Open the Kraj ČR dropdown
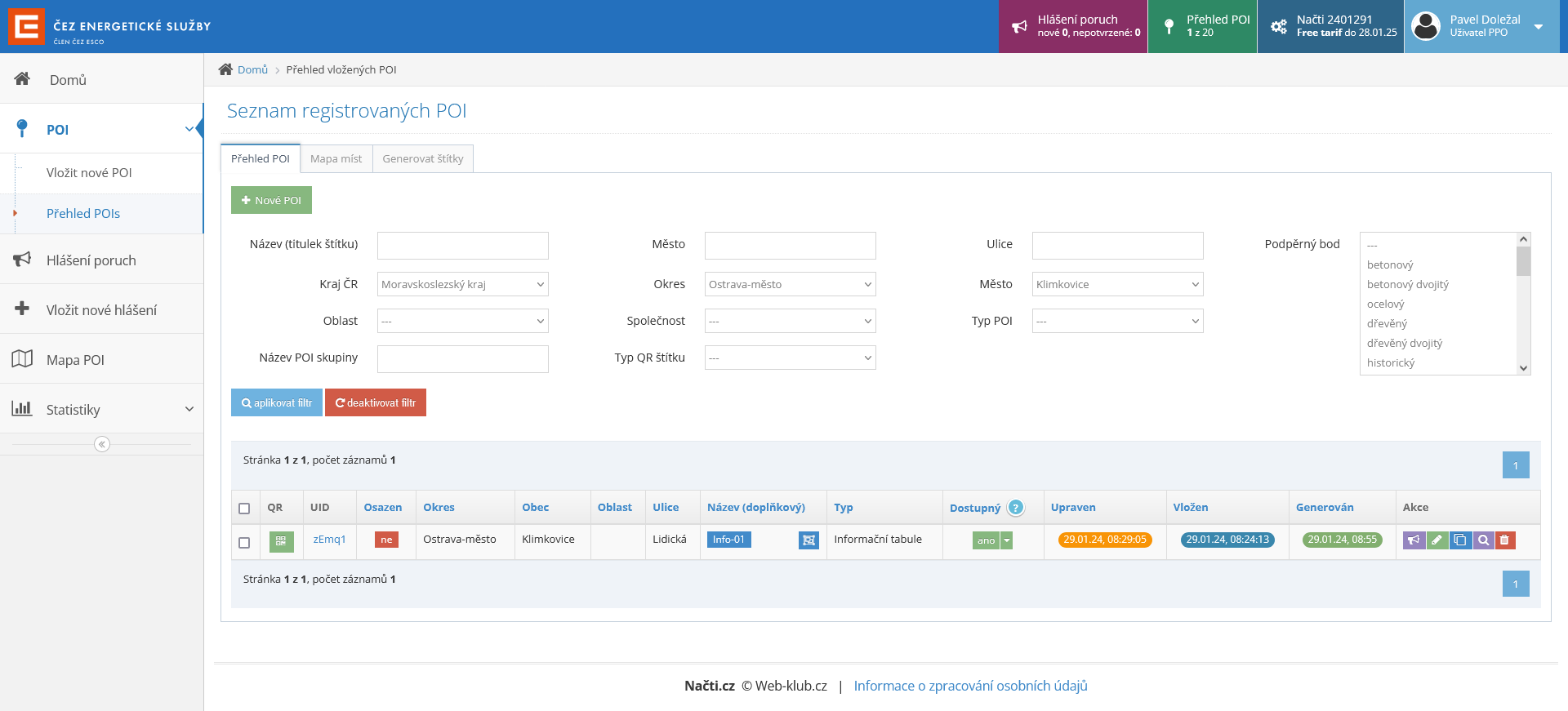Image resolution: width=1568 pixels, height=711 pixels. coord(462,284)
